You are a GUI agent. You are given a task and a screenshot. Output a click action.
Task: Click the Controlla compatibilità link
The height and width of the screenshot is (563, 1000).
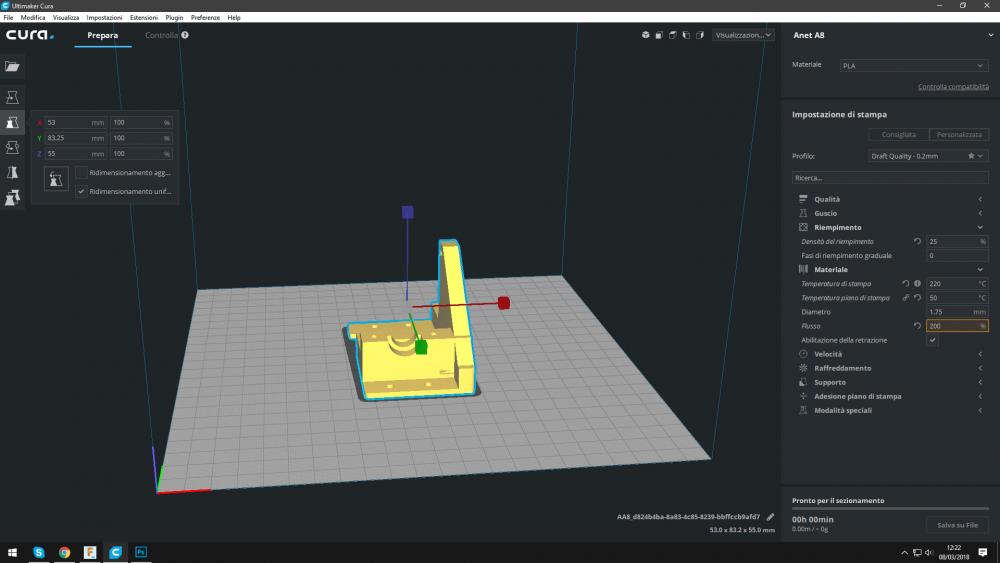(952, 87)
